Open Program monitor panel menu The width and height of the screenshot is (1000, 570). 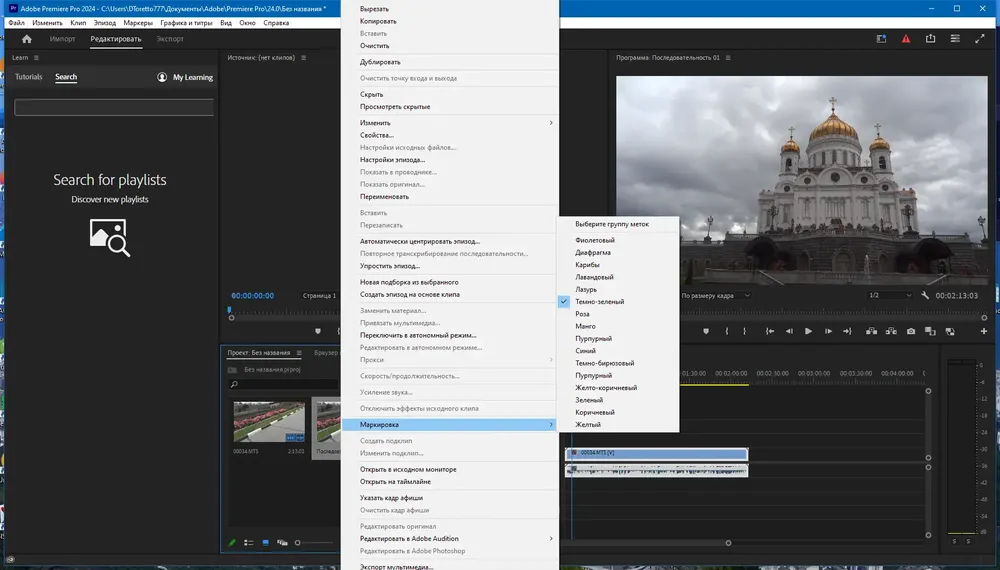[x=728, y=57]
